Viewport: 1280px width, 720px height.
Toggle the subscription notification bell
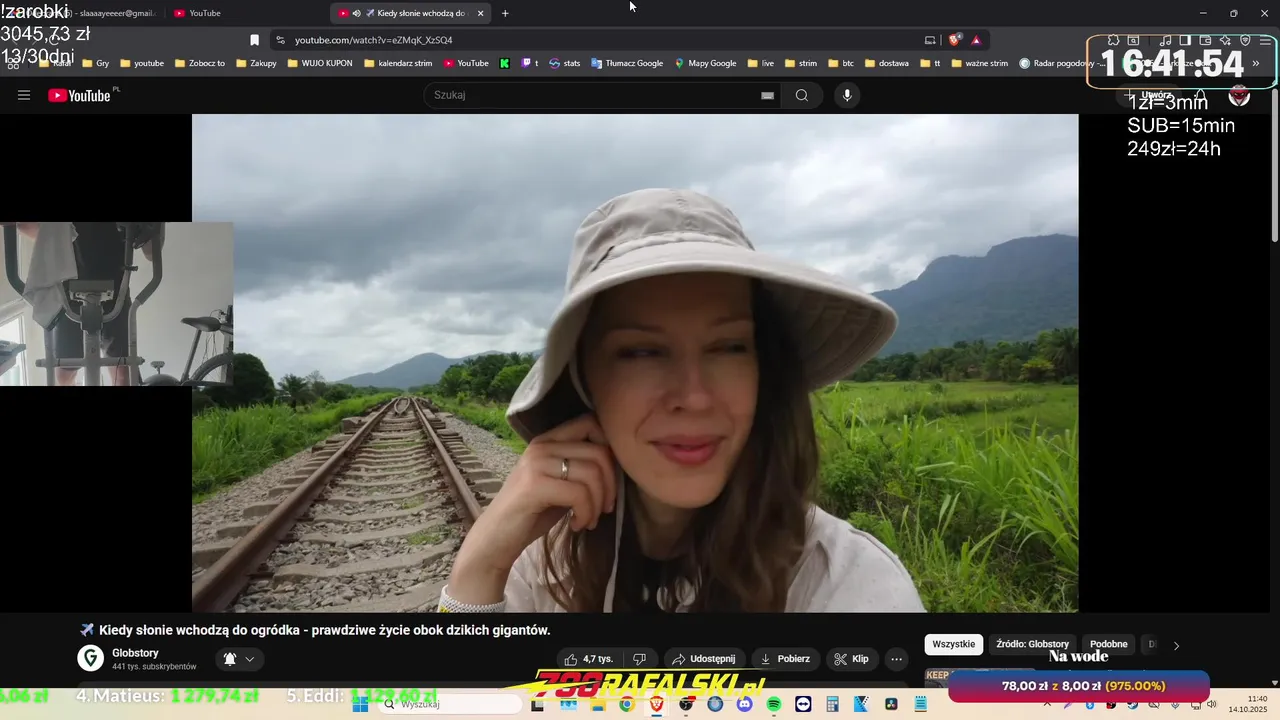pos(230,659)
